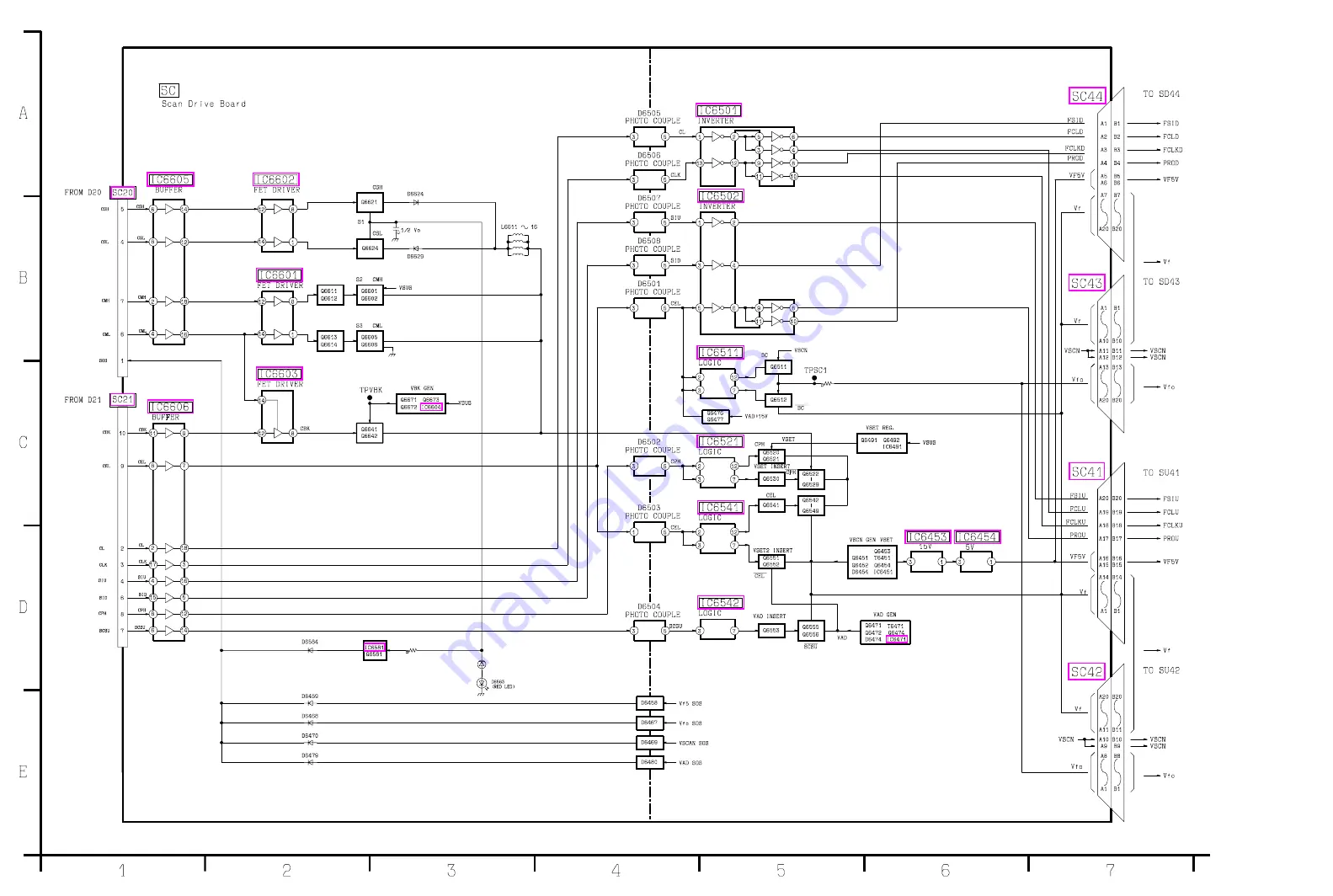Click the 'TO SD44' destination label

point(1161,94)
